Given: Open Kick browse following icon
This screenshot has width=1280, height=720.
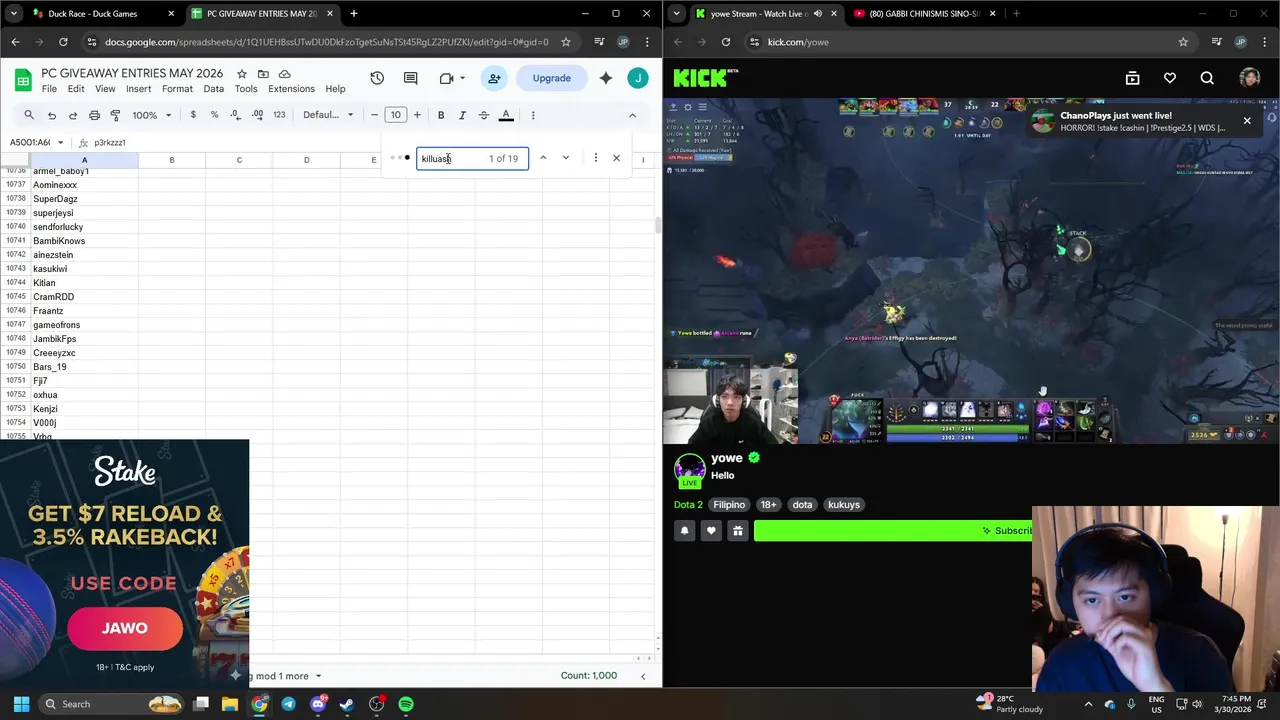Looking at the screenshot, I should click(1132, 78).
